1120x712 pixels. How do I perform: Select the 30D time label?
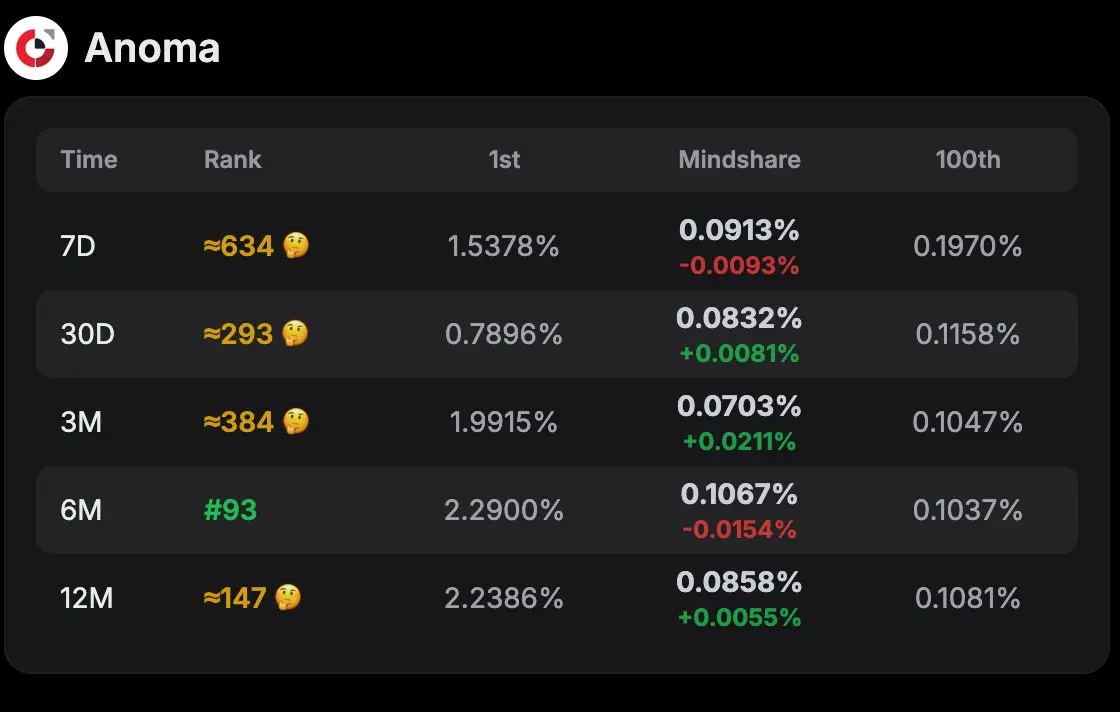[87, 334]
